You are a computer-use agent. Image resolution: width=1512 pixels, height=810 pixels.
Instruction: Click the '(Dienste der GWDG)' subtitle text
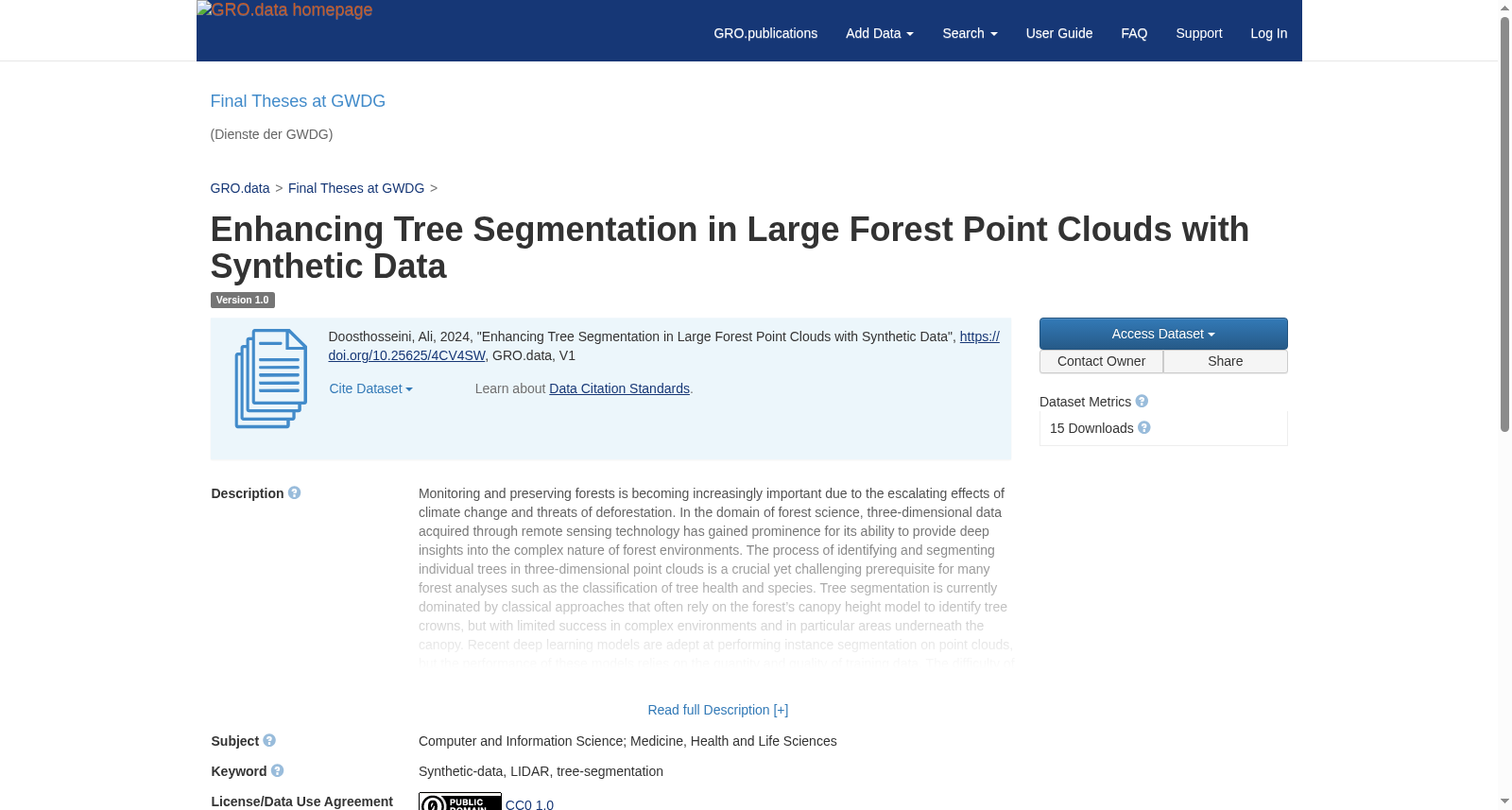[x=271, y=134]
